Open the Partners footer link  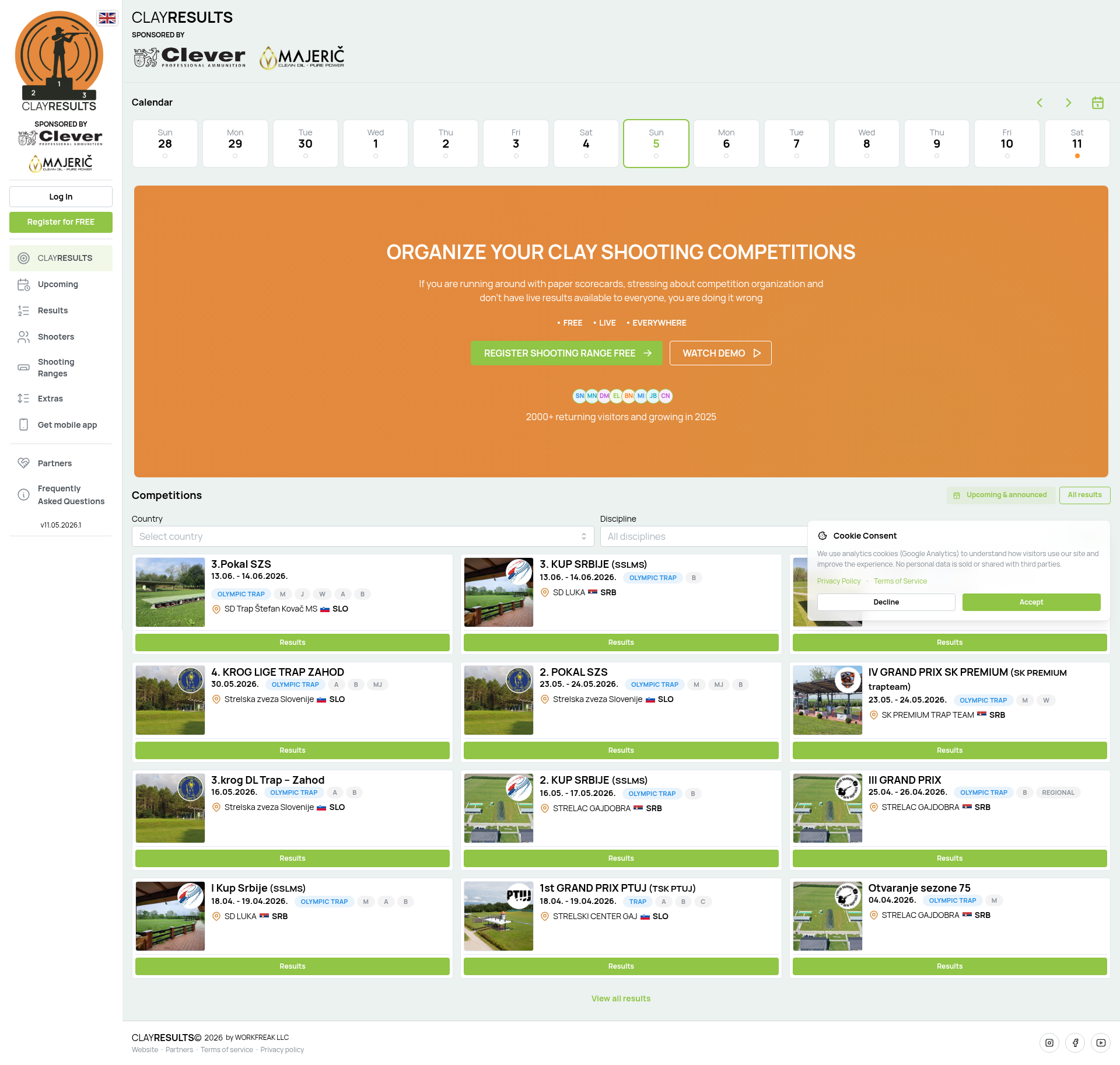[x=179, y=1050]
